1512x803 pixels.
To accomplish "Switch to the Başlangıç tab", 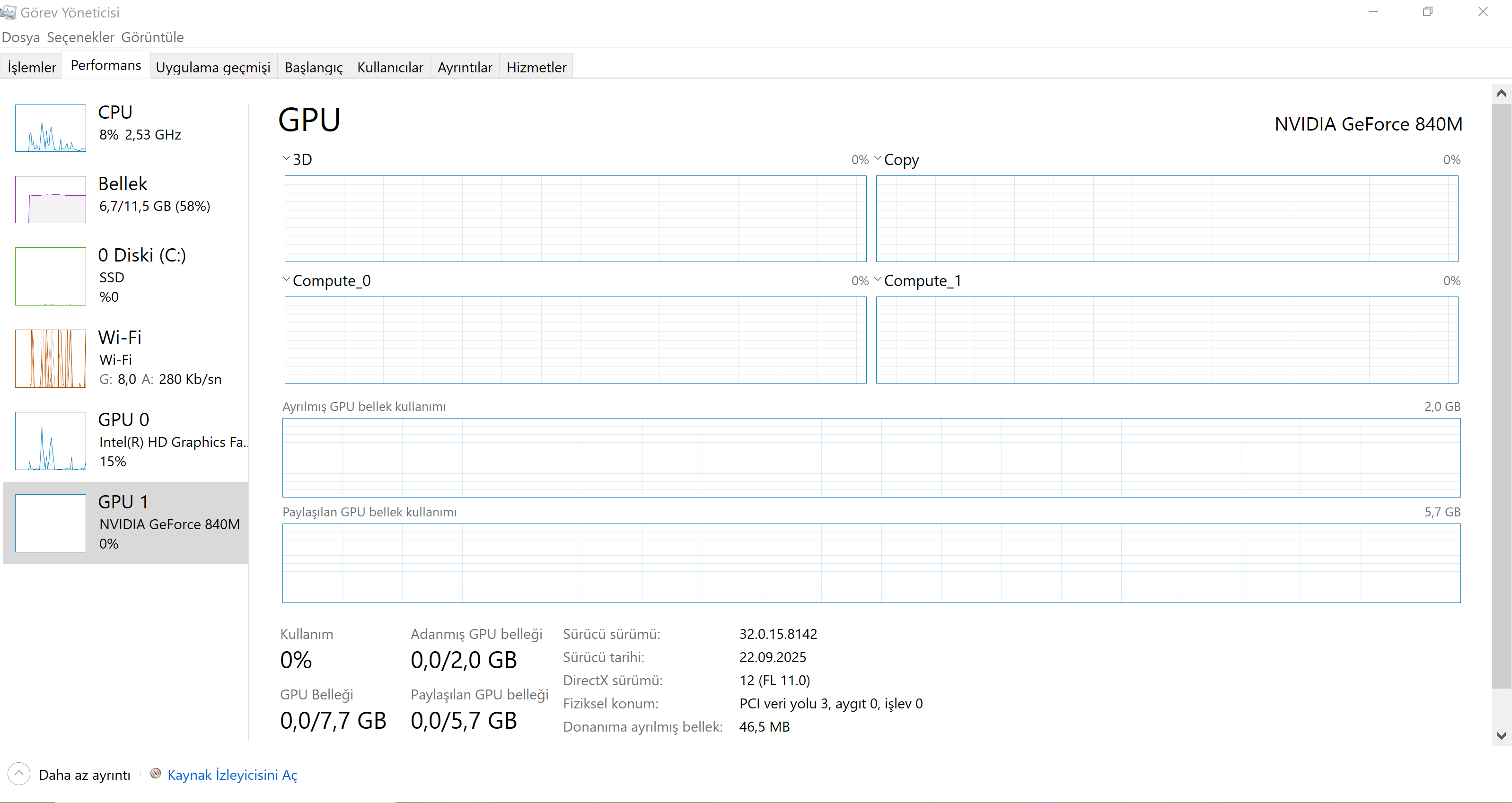I will pyautogui.click(x=314, y=68).
